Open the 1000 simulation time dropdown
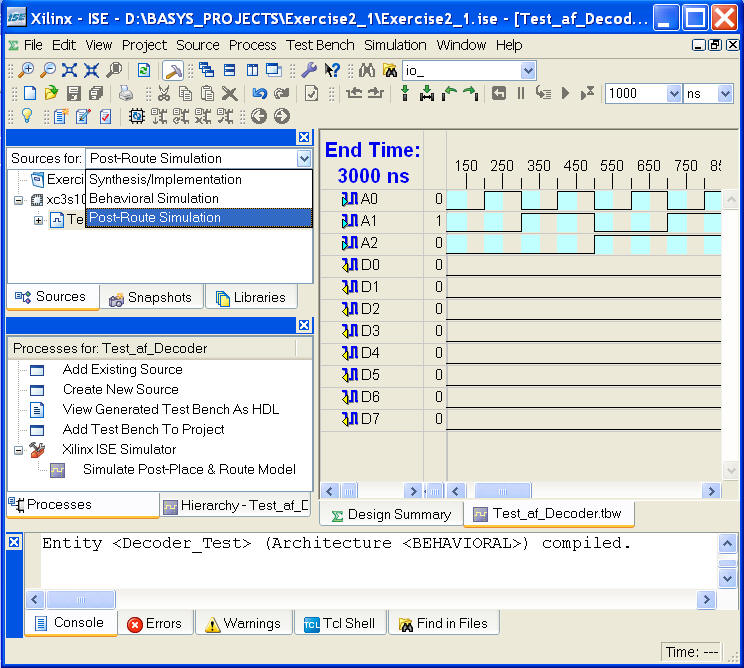Viewport: 744px width, 668px height. (674, 93)
